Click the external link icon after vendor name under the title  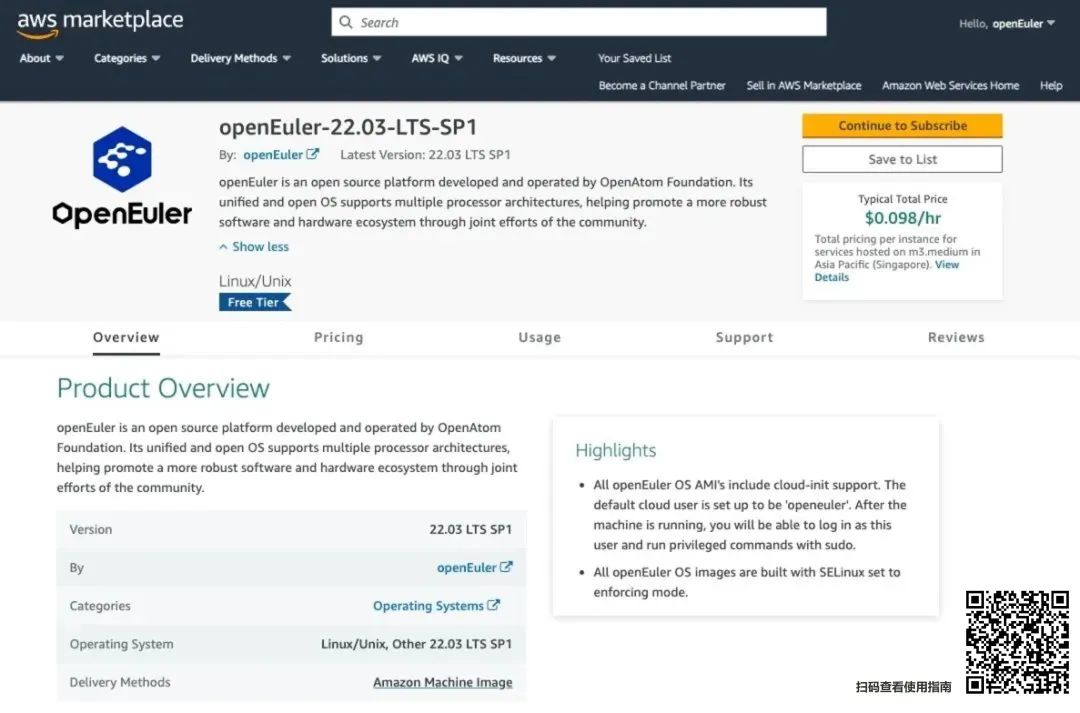(313, 154)
